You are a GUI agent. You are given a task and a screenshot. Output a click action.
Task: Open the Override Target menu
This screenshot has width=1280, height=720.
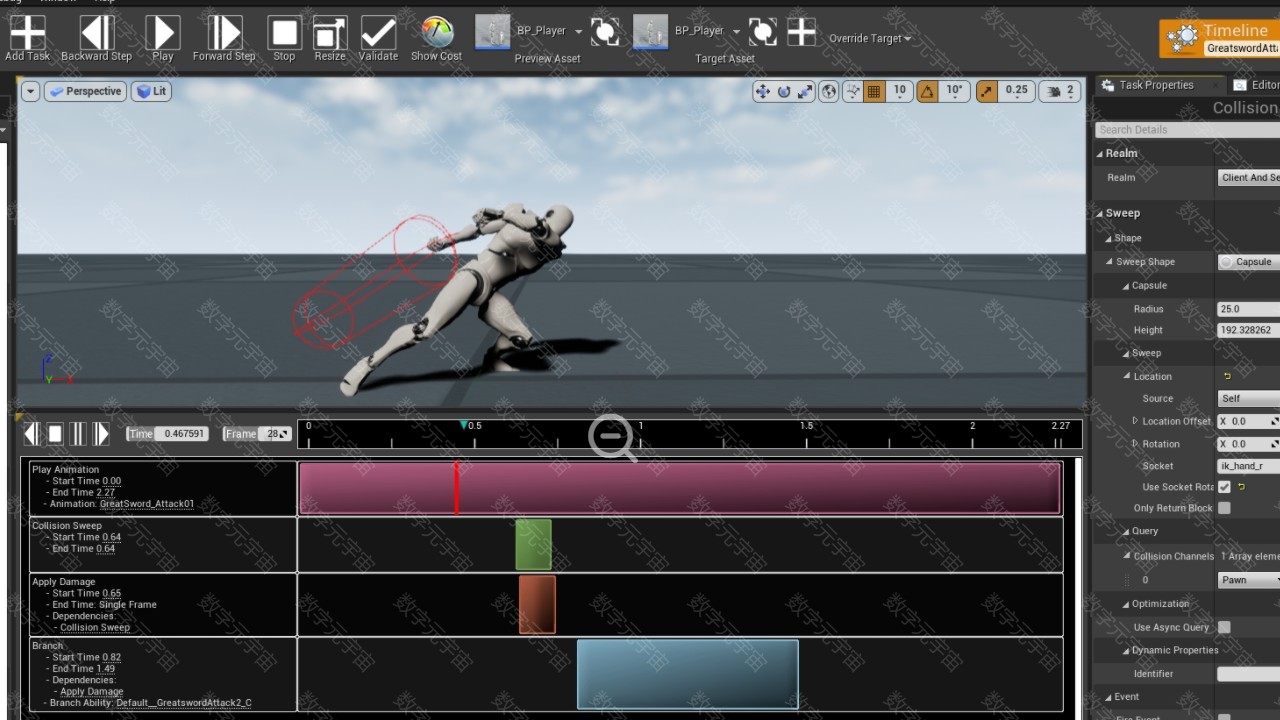pos(870,39)
